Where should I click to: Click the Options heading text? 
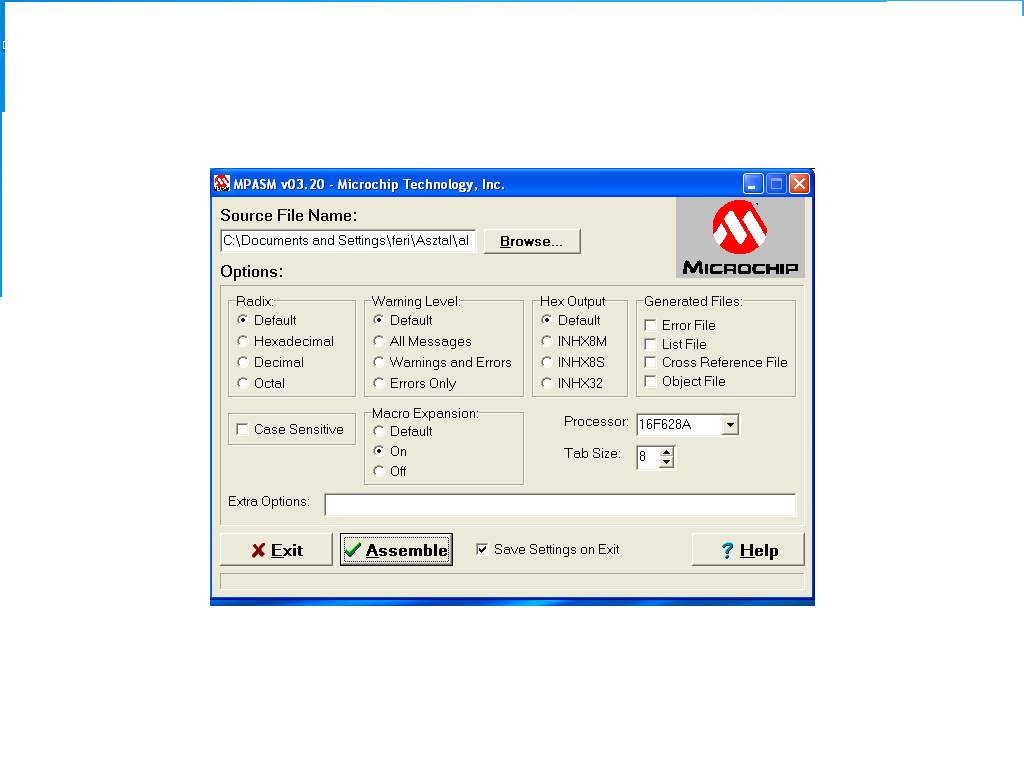[x=251, y=272]
